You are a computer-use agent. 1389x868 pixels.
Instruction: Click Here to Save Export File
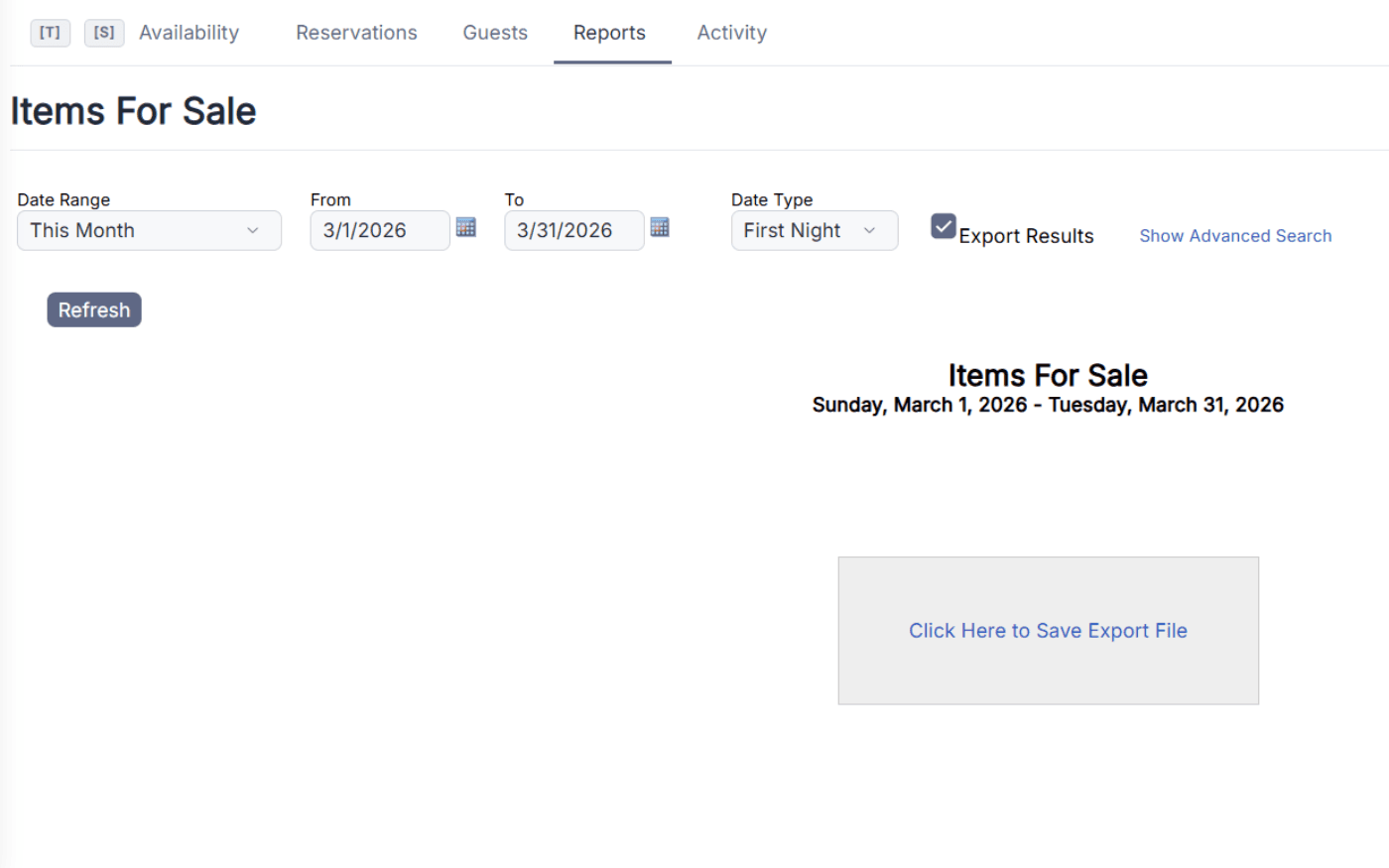tap(1048, 630)
